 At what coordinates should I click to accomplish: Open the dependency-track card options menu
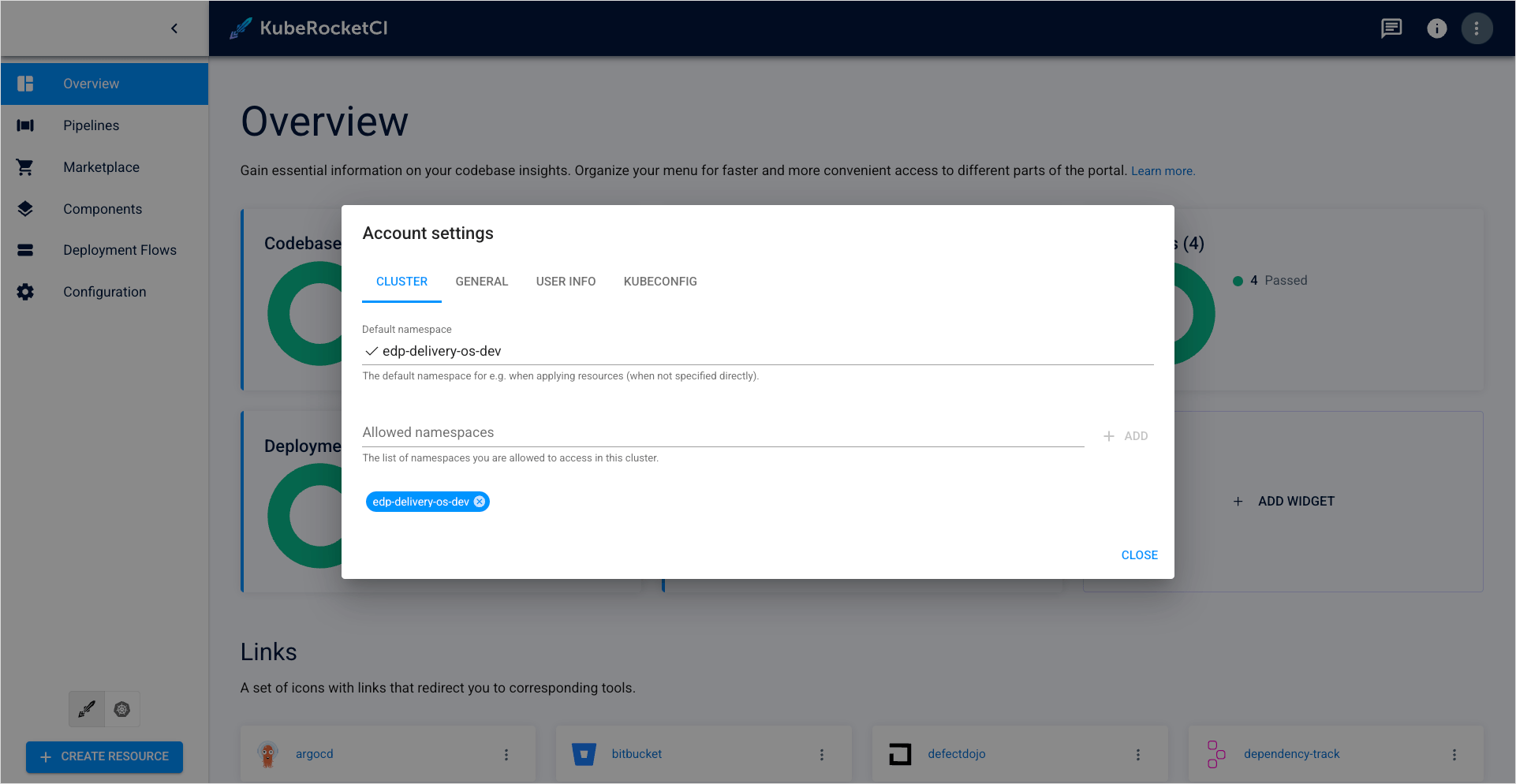point(1454,755)
